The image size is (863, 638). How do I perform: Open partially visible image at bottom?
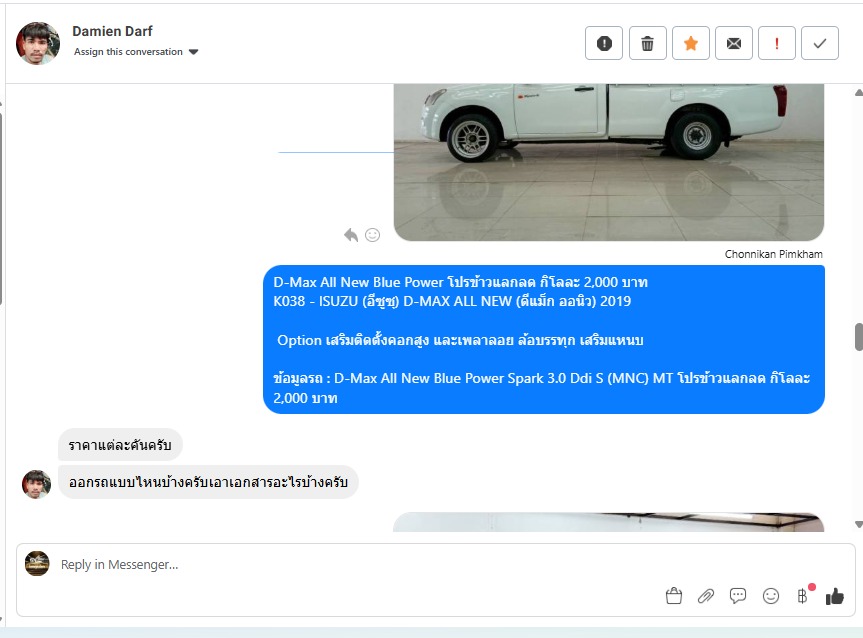point(609,522)
